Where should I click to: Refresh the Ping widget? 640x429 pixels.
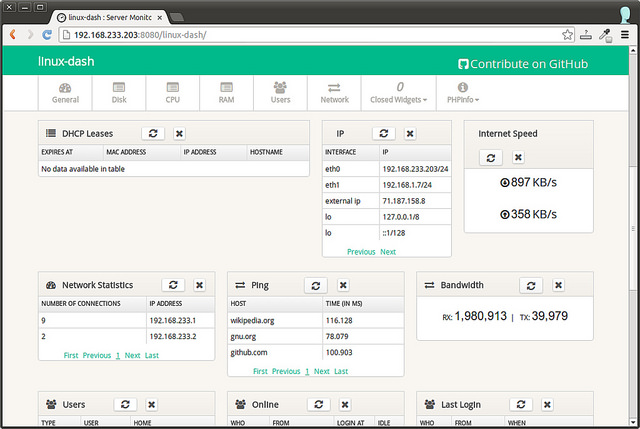pos(316,285)
